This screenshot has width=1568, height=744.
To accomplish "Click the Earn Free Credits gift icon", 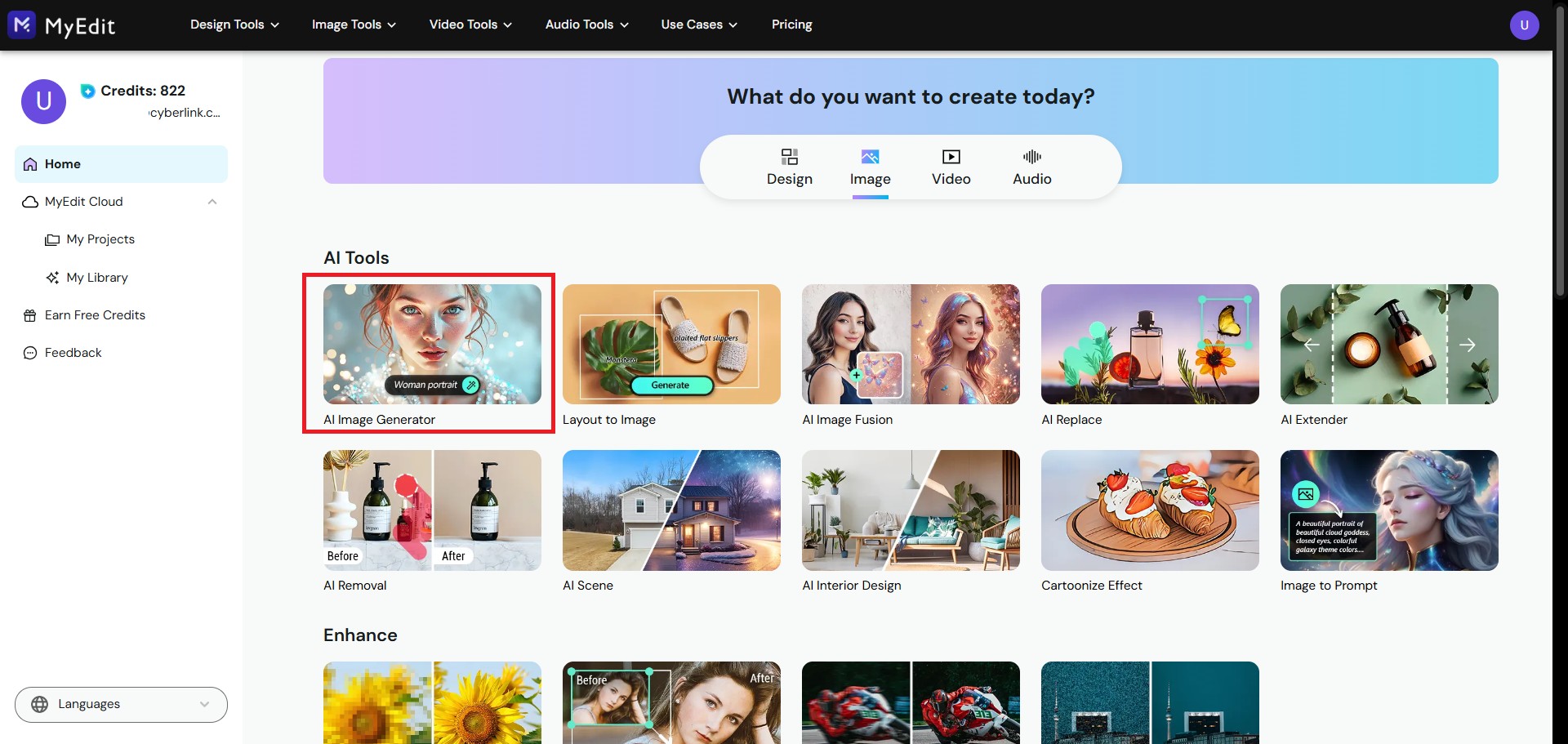I will 30,315.
